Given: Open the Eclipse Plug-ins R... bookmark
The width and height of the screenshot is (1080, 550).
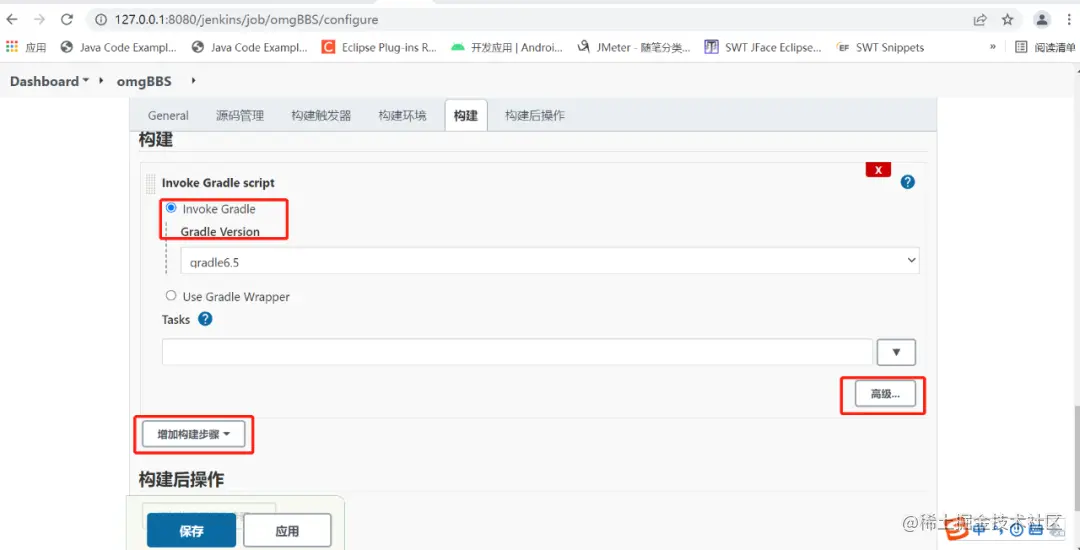Looking at the screenshot, I should pos(380,47).
